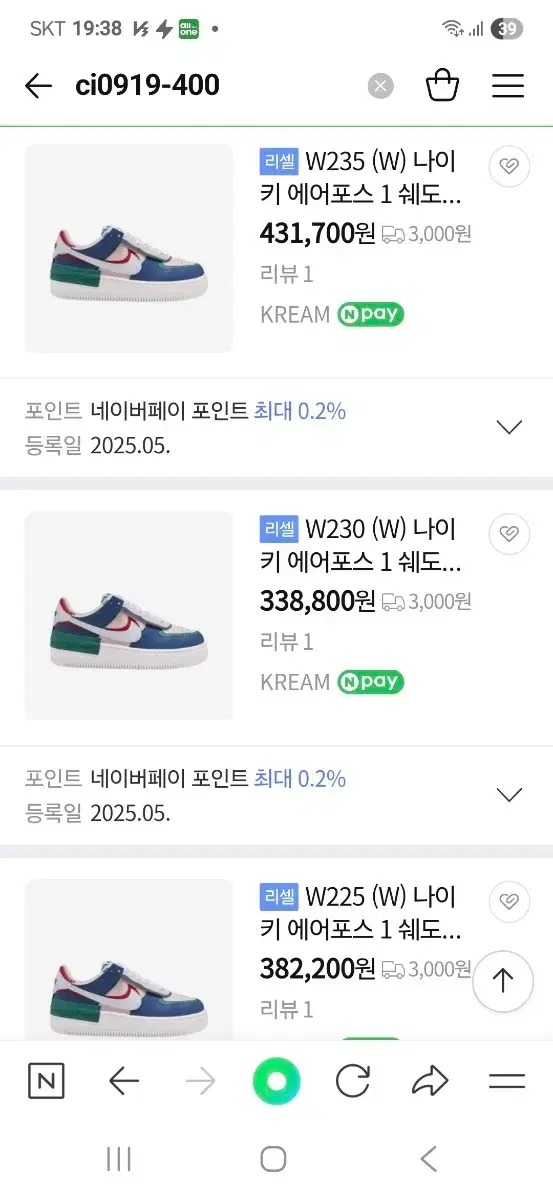553x1200 pixels.
Task: Reload the page with the refresh icon
Action: click(x=353, y=1081)
